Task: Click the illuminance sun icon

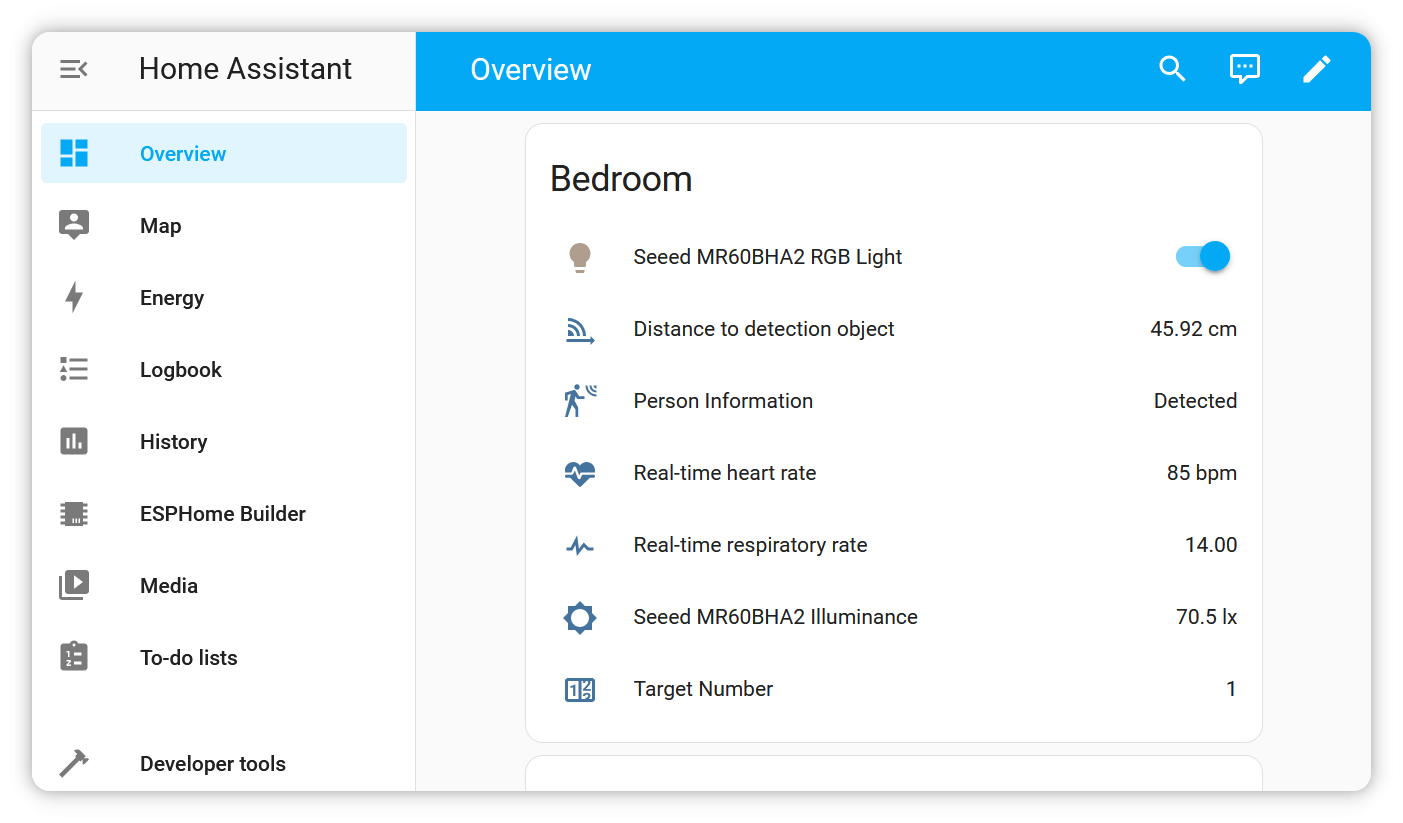Action: (x=580, y=617)
